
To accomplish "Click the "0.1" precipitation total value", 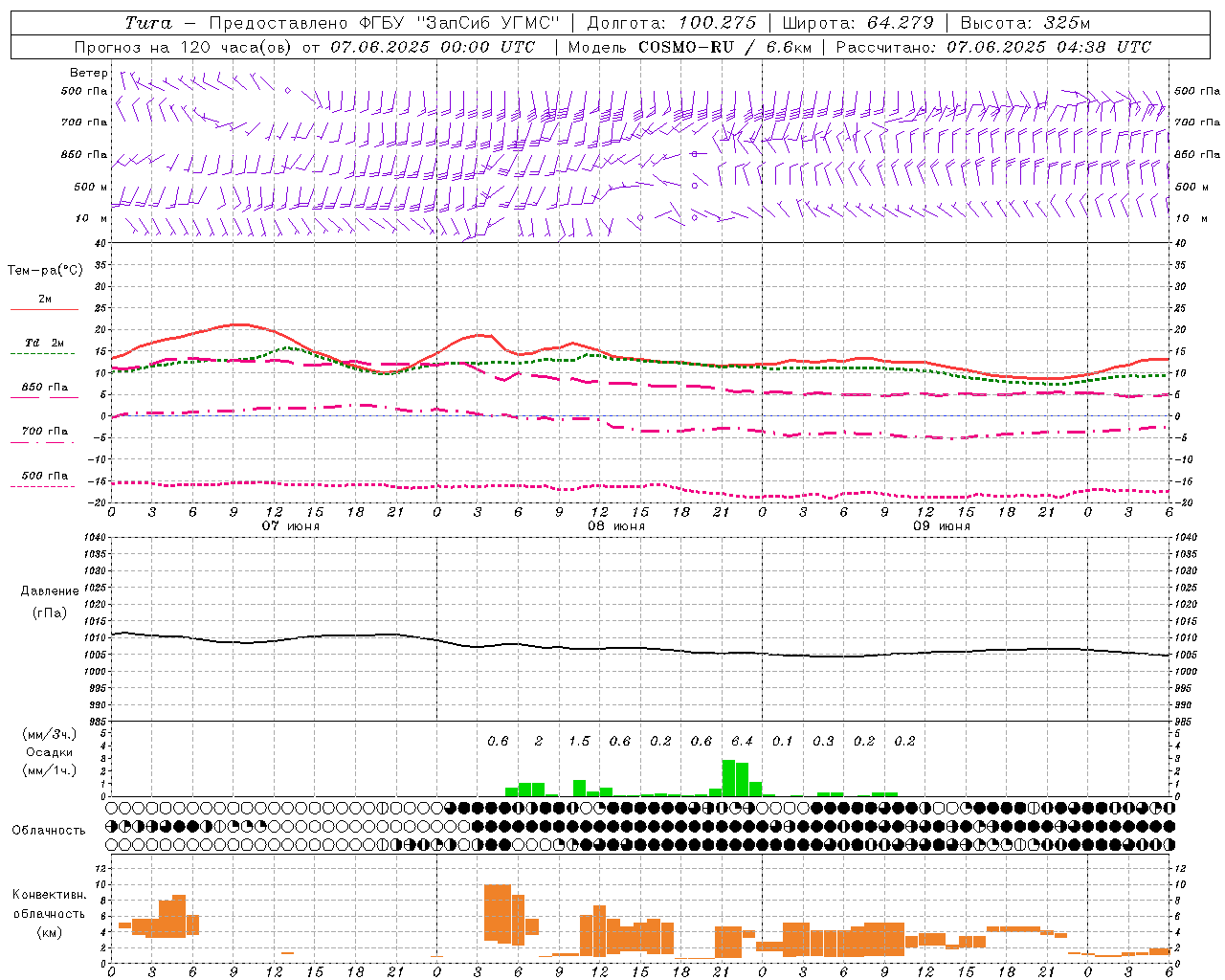I will (783, 741).
